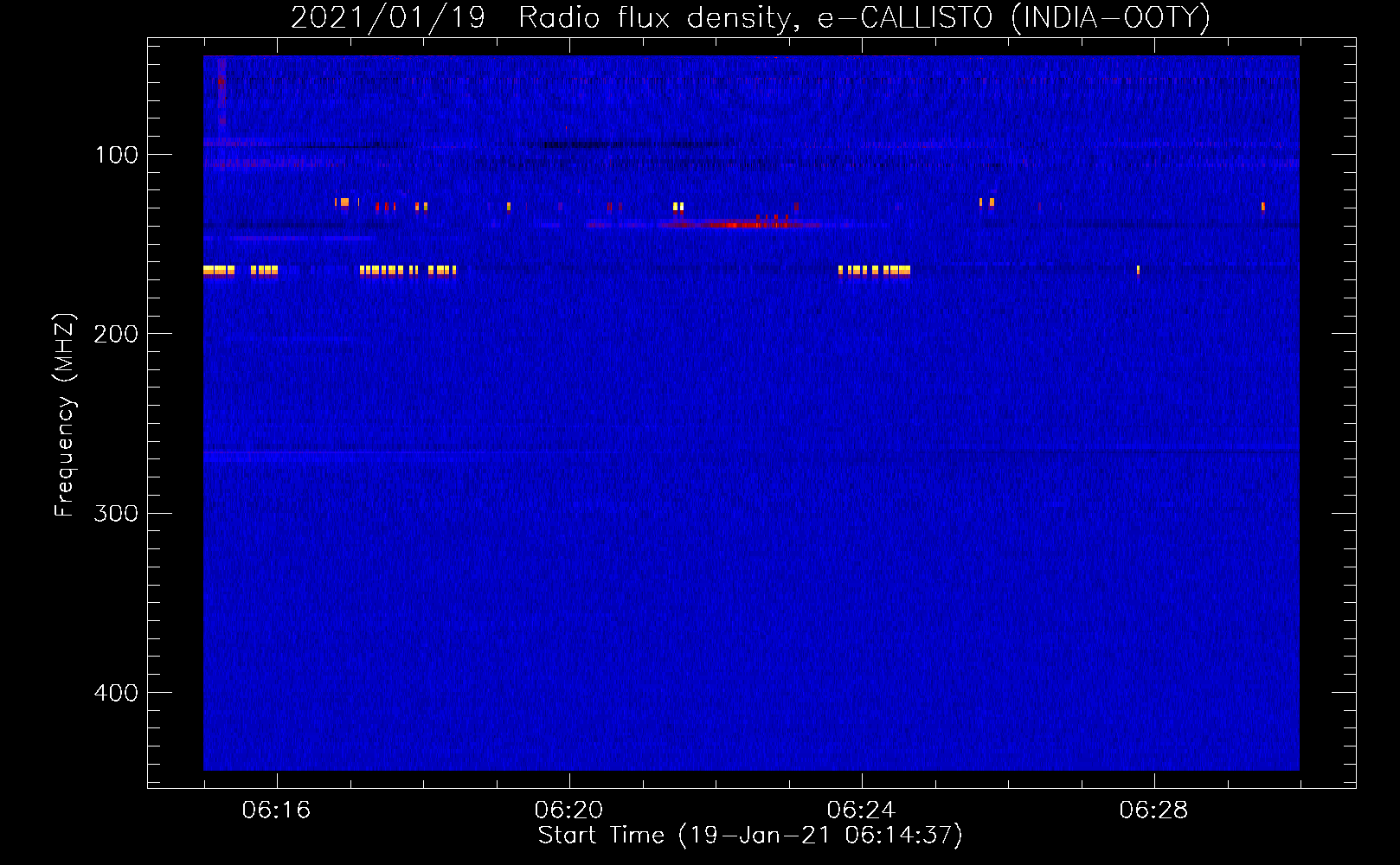Screen dimensions: 1400x865
Task: Click the '06:20' time tick label
Action: pyautogui.click(x=568, y=810)
